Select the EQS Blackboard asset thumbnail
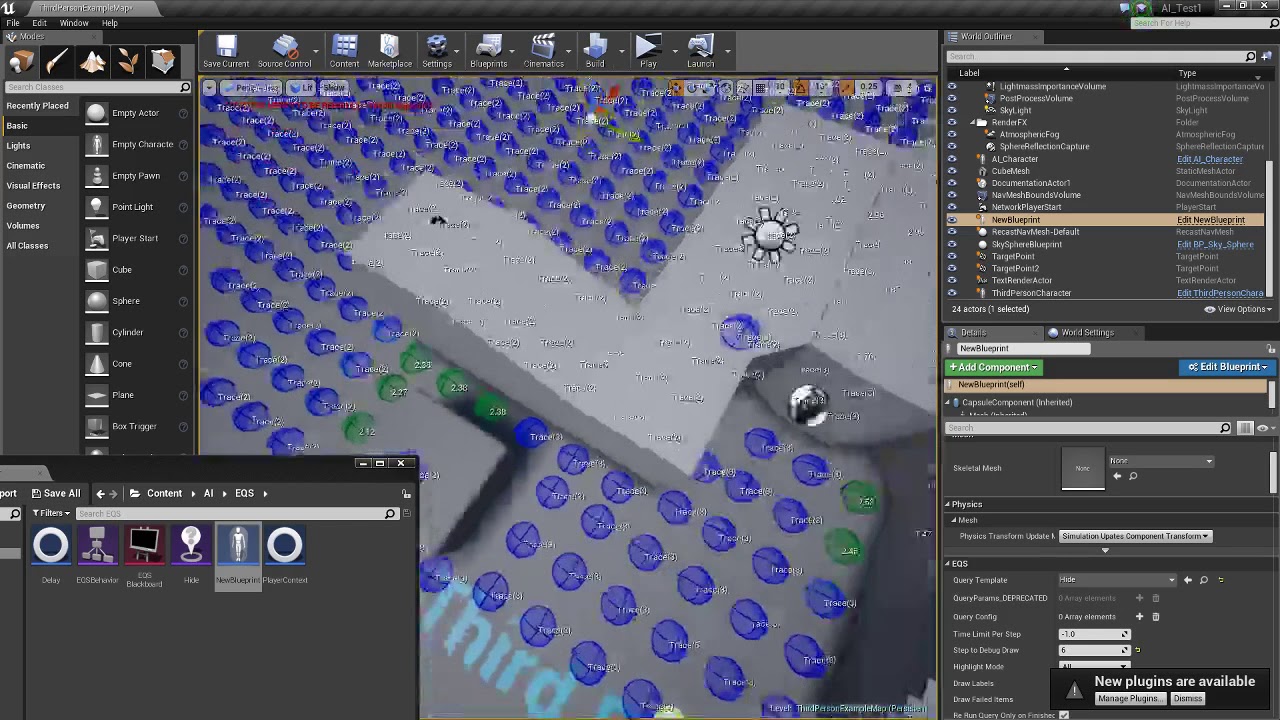 pyautogui.click(x=144, y=545)
